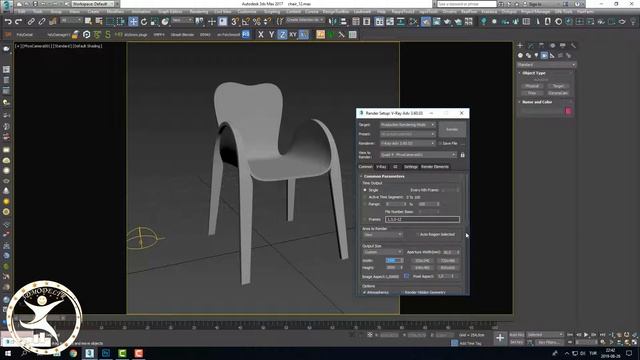Switch to the GI tab
The height and width of the screenshot is (360, 640).
coord(395,167)
